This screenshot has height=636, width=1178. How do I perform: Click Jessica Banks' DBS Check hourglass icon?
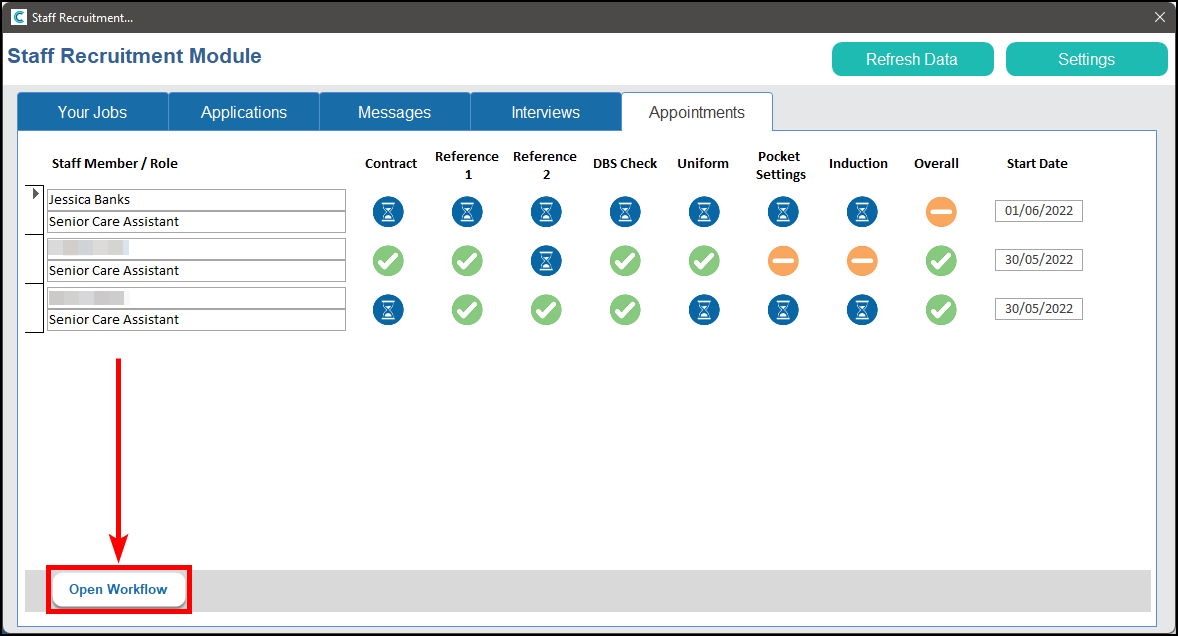[x=625, y=211]
